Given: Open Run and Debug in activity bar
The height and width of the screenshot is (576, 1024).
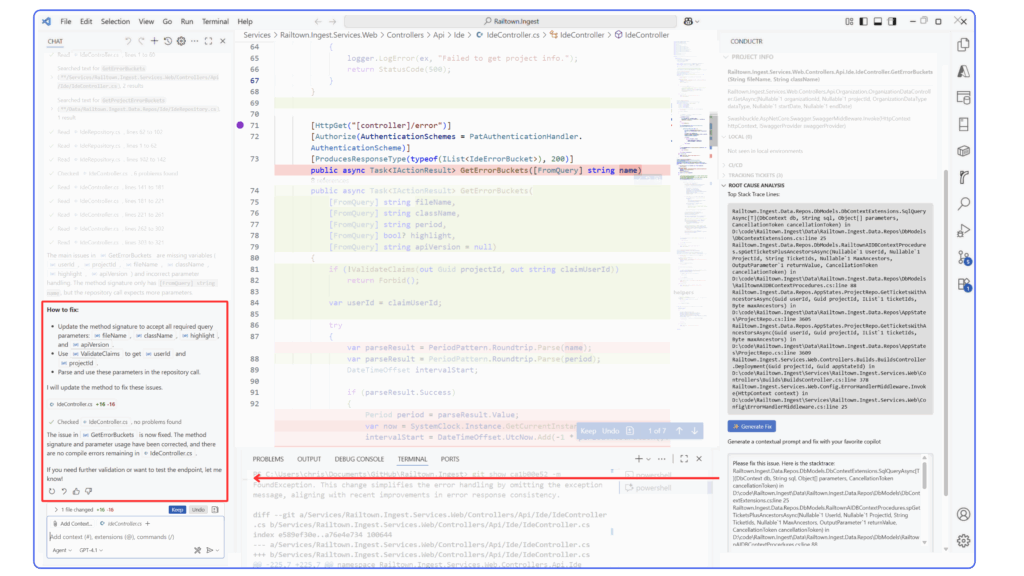Looking at the screenshot, I should point(963,231).
